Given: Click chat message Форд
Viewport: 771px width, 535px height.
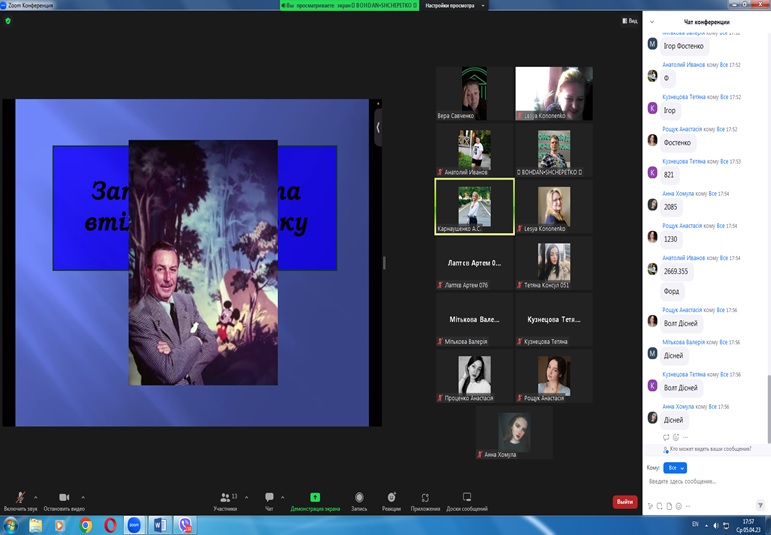Looking at the screenshot, I should [671, 292].
